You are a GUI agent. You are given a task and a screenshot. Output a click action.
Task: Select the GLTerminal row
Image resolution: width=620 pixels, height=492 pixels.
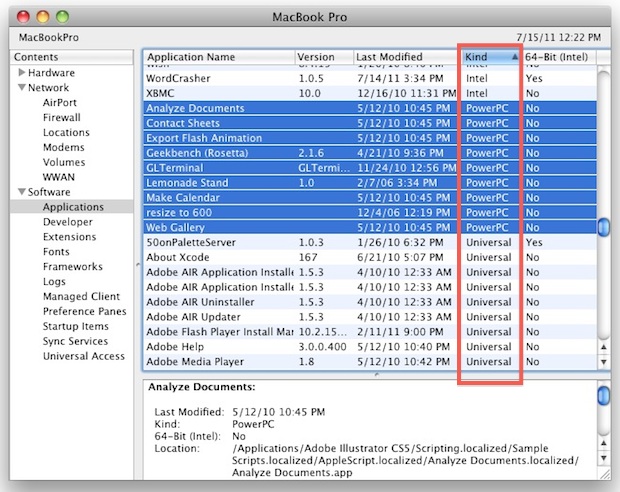click(x=370, y=168)
